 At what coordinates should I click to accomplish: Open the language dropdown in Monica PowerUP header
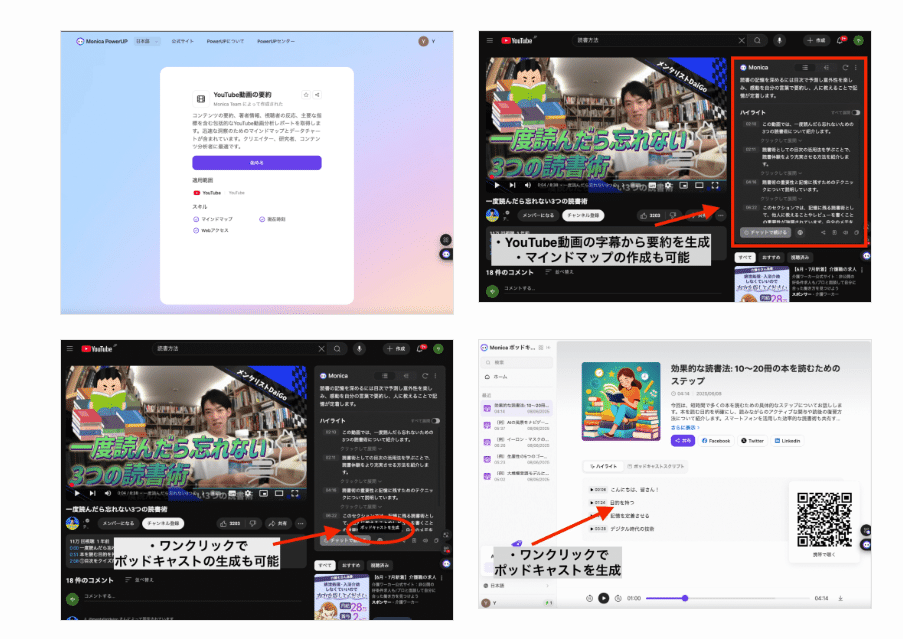[x=147, y=41]
